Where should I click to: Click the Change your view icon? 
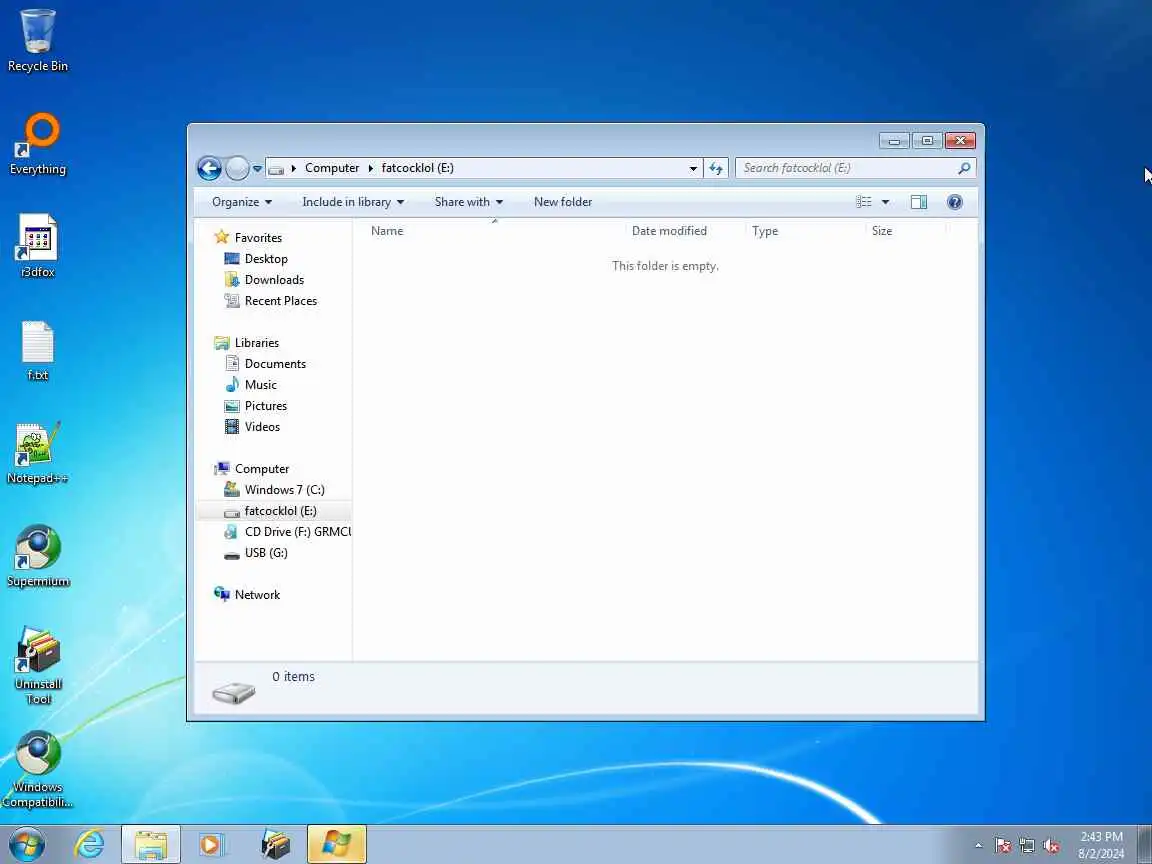pyautogui.click(x=864, y=202)
